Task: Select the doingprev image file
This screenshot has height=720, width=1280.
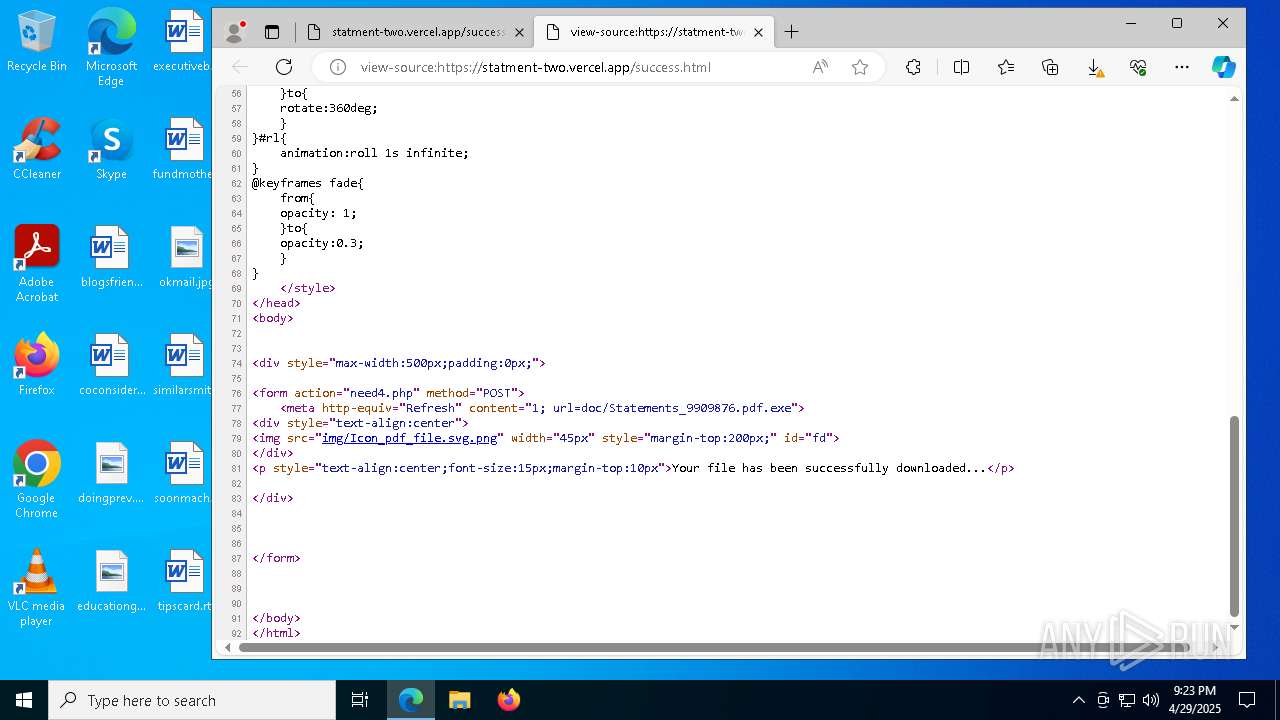Action: (x=111, y=474)
